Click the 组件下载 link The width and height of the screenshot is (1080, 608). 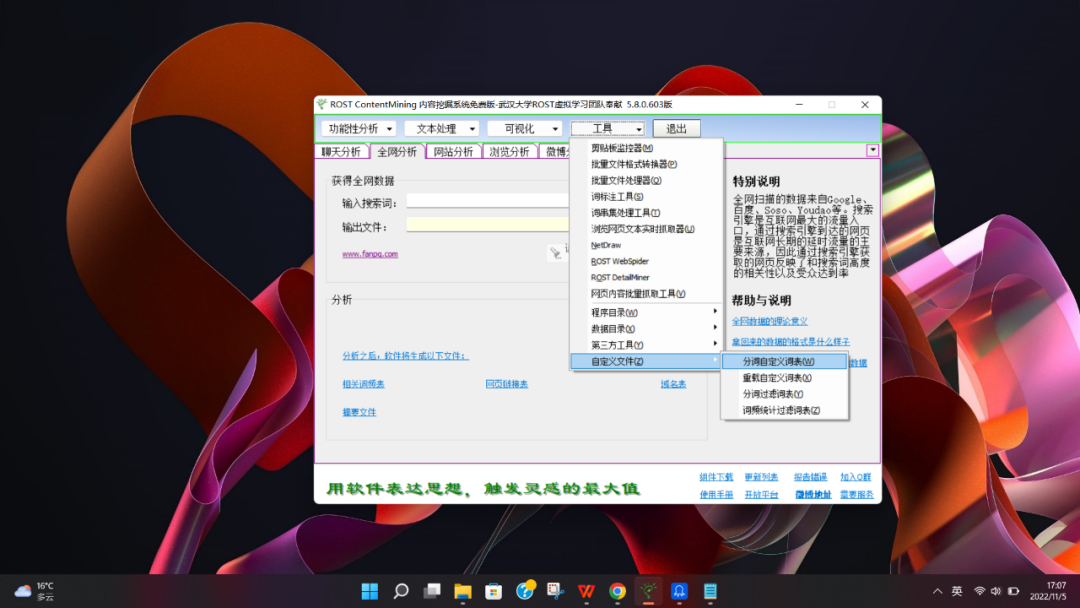pos(716,477)
